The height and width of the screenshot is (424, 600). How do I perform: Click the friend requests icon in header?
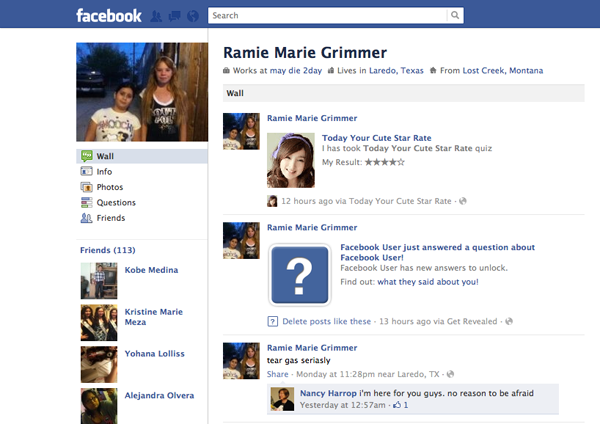[157, 16]
